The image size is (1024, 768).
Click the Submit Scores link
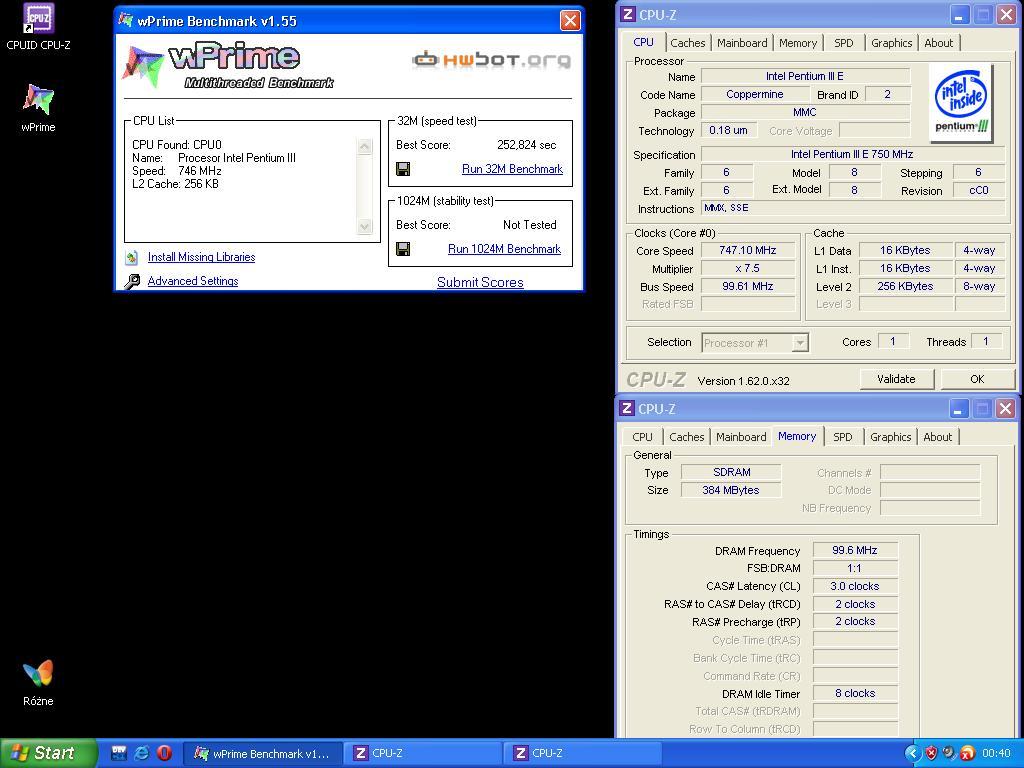[x=480, y=282]
